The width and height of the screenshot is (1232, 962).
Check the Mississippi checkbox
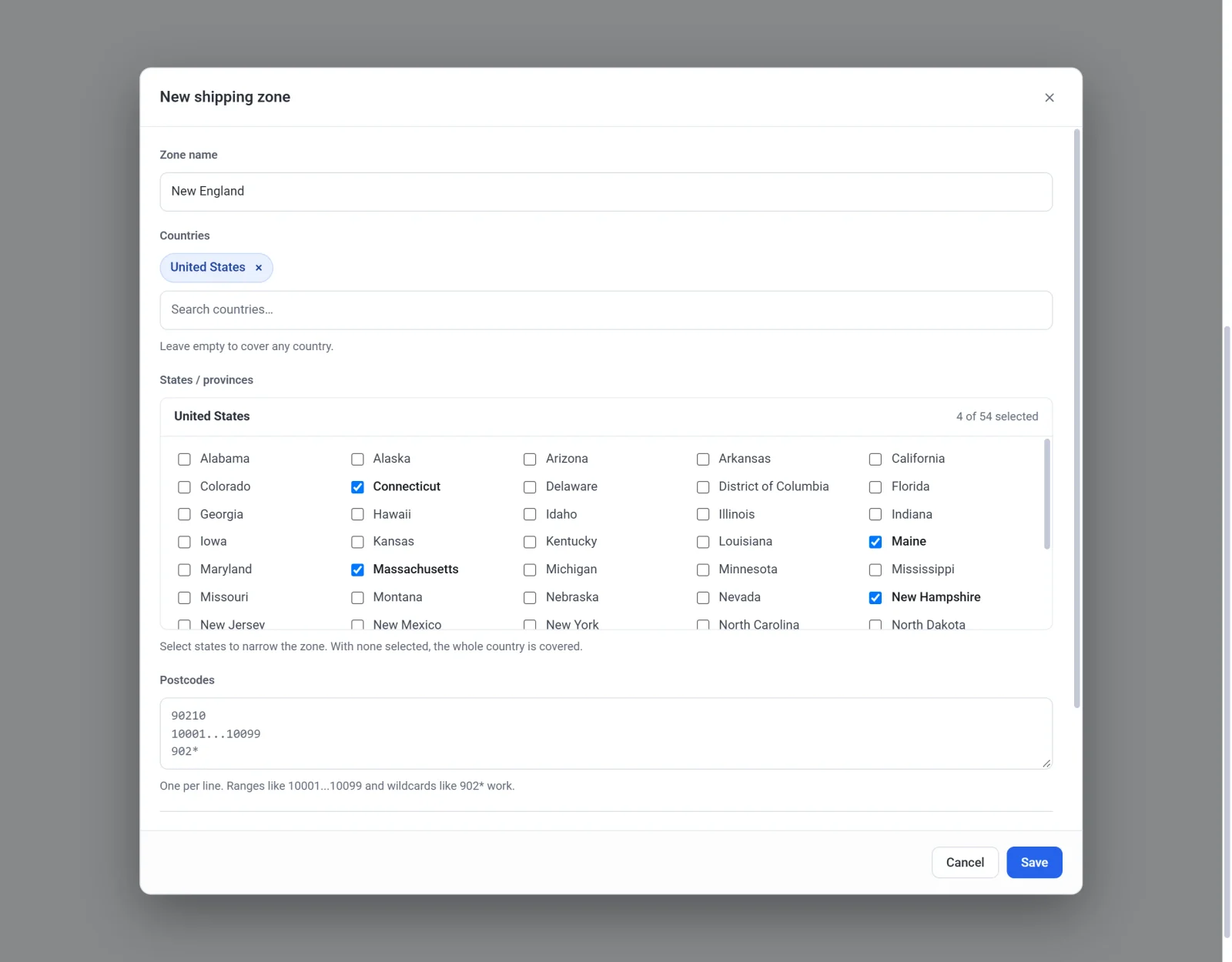pos(875,570)
